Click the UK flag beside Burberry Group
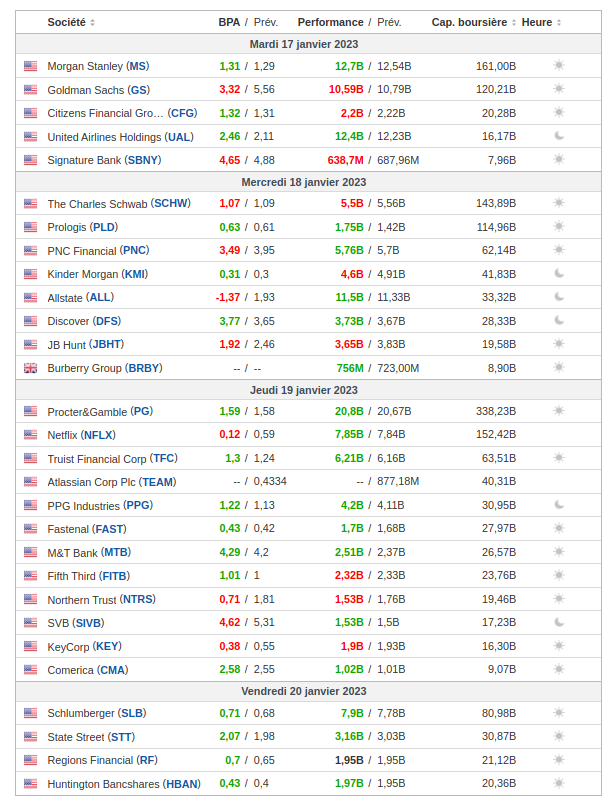The image size is (613, 807). [x=30, y=368]
